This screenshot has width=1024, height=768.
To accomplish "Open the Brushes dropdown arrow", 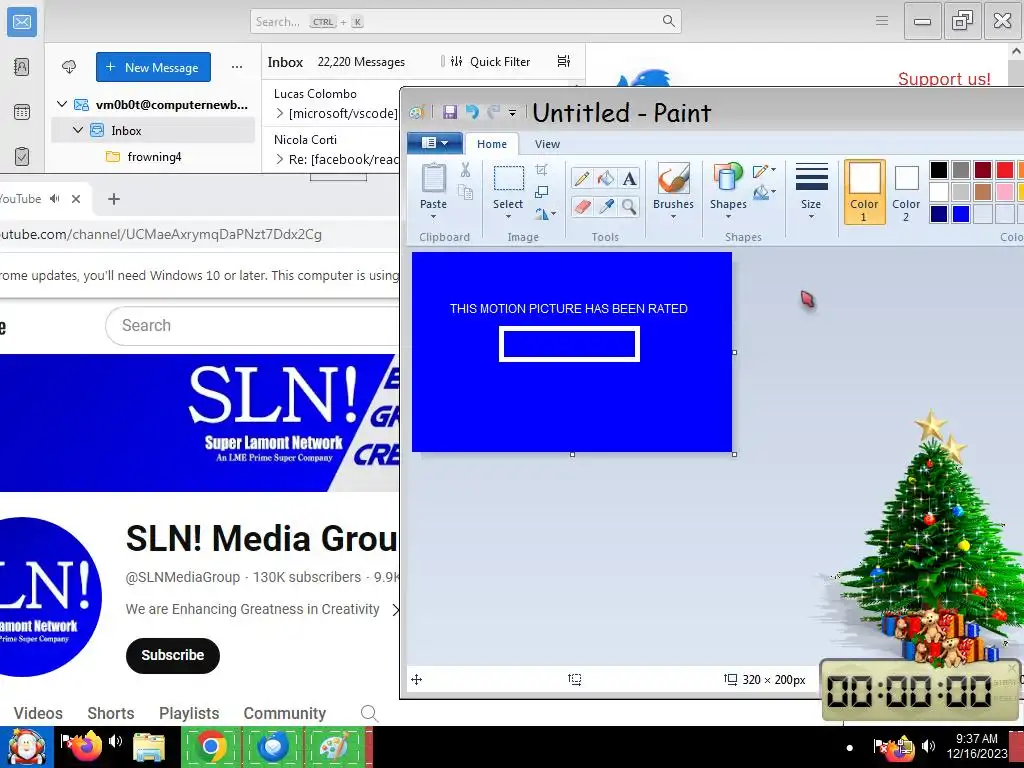I will tap(673, 217).
